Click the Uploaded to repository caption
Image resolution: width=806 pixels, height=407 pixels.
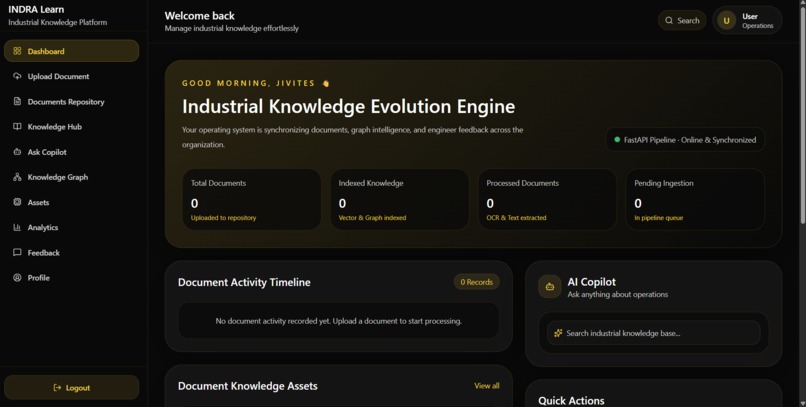tap(223, 218)
